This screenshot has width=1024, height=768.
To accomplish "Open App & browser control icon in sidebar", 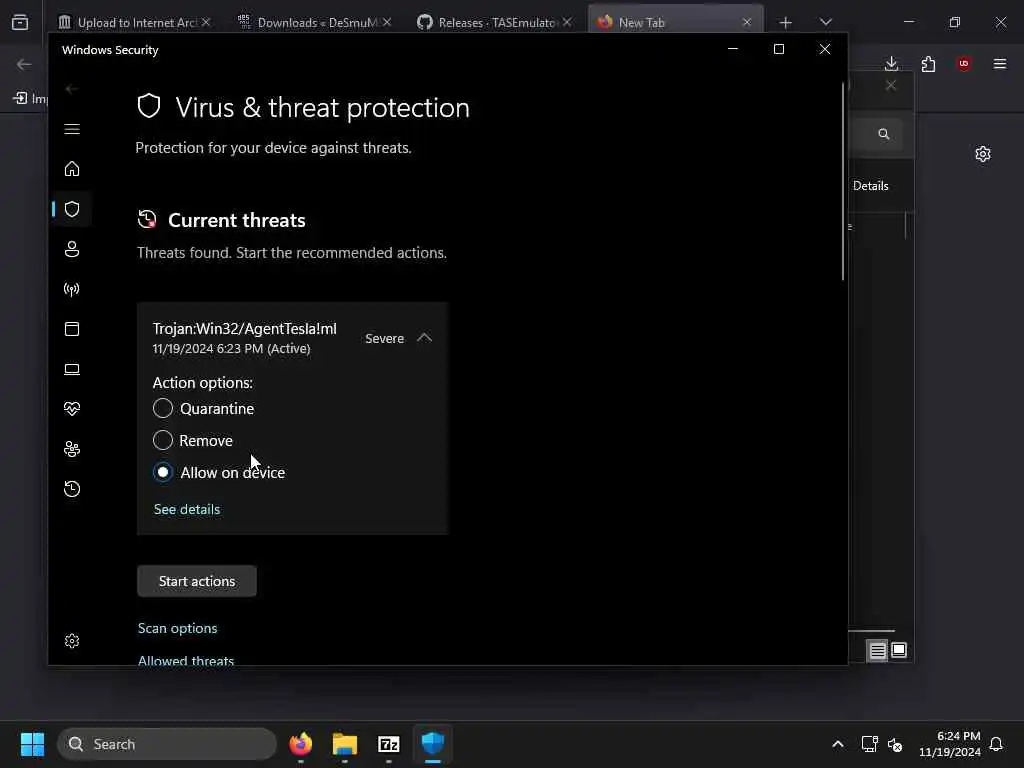I will click(x=72, y=329).
